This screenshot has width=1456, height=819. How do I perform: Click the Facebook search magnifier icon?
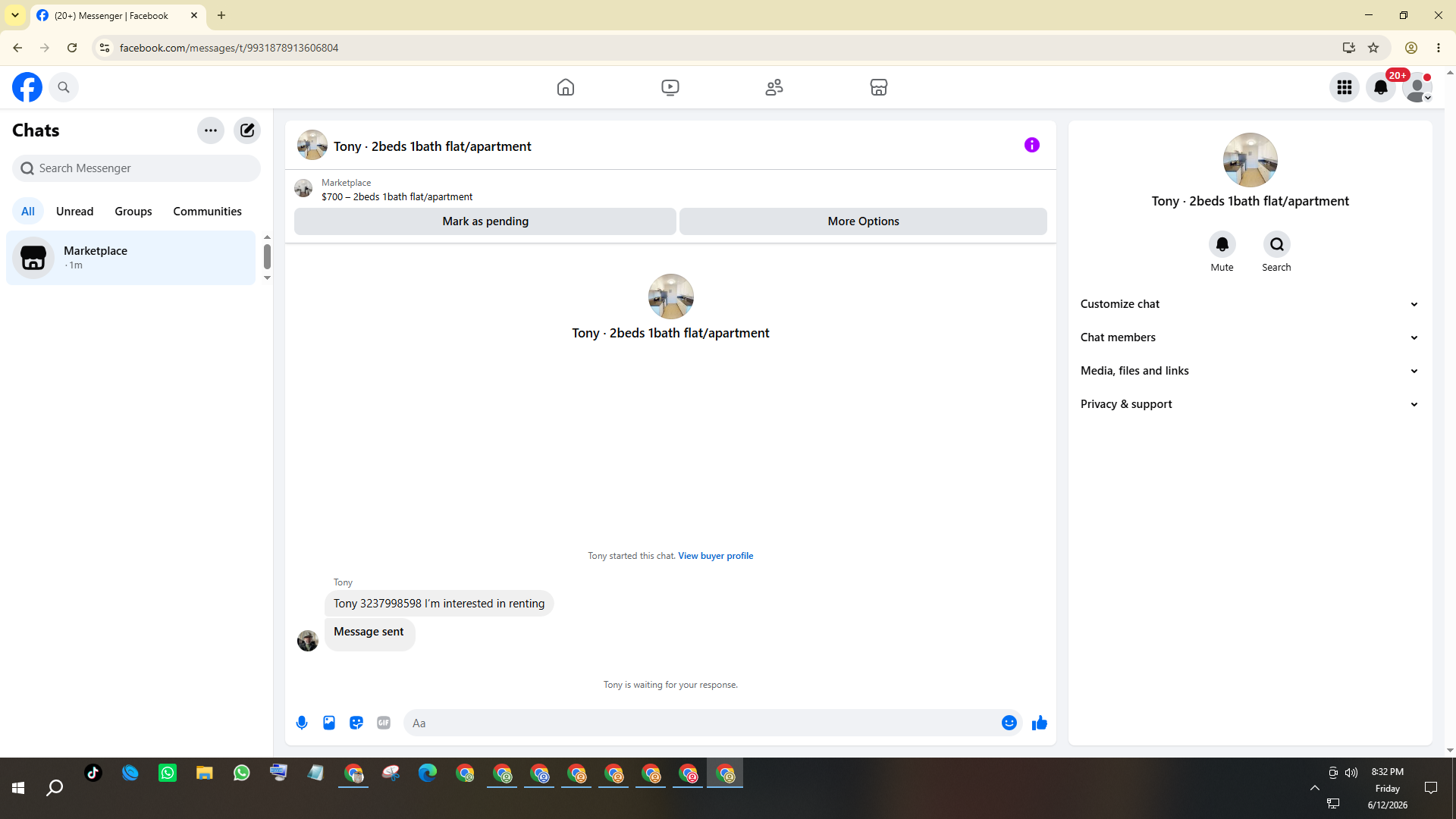click(x=64, y=87)
